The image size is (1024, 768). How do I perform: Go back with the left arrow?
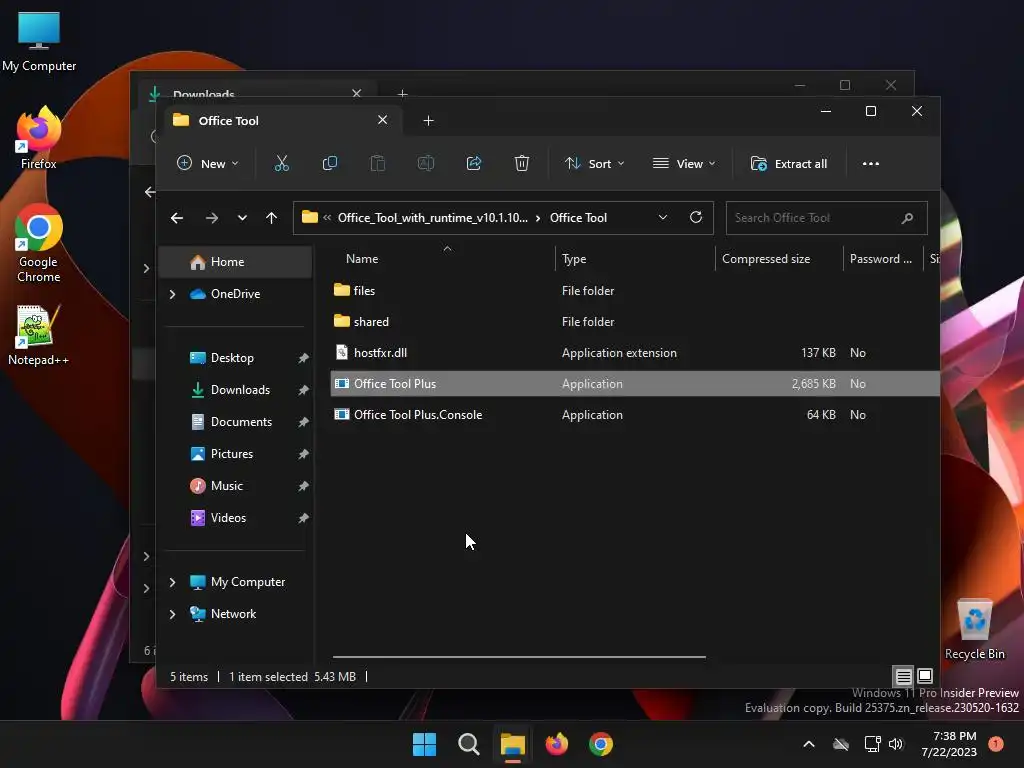click(177, 218)
